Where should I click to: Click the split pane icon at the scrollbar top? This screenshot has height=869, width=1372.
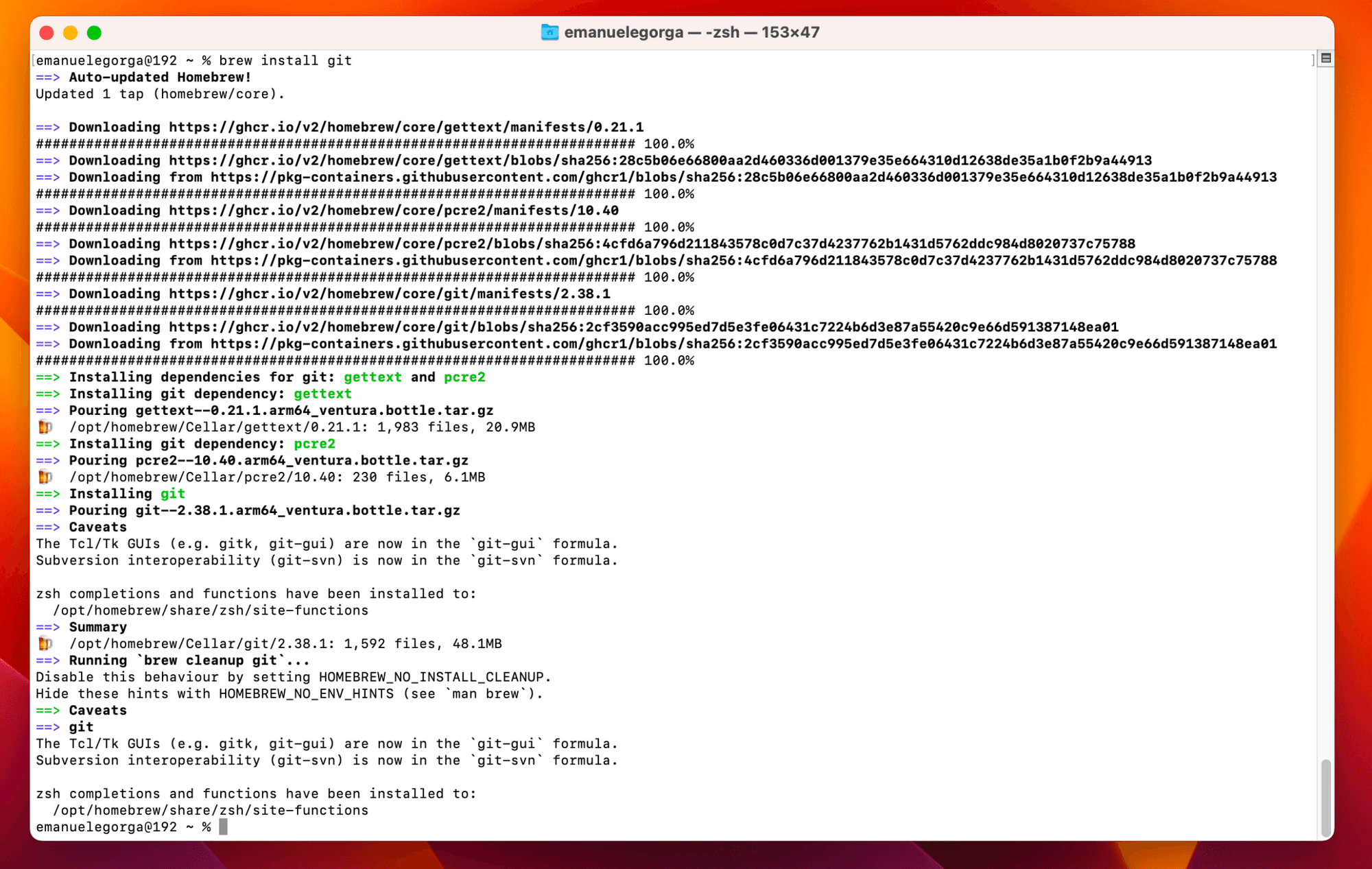(x=1325, y=58)
